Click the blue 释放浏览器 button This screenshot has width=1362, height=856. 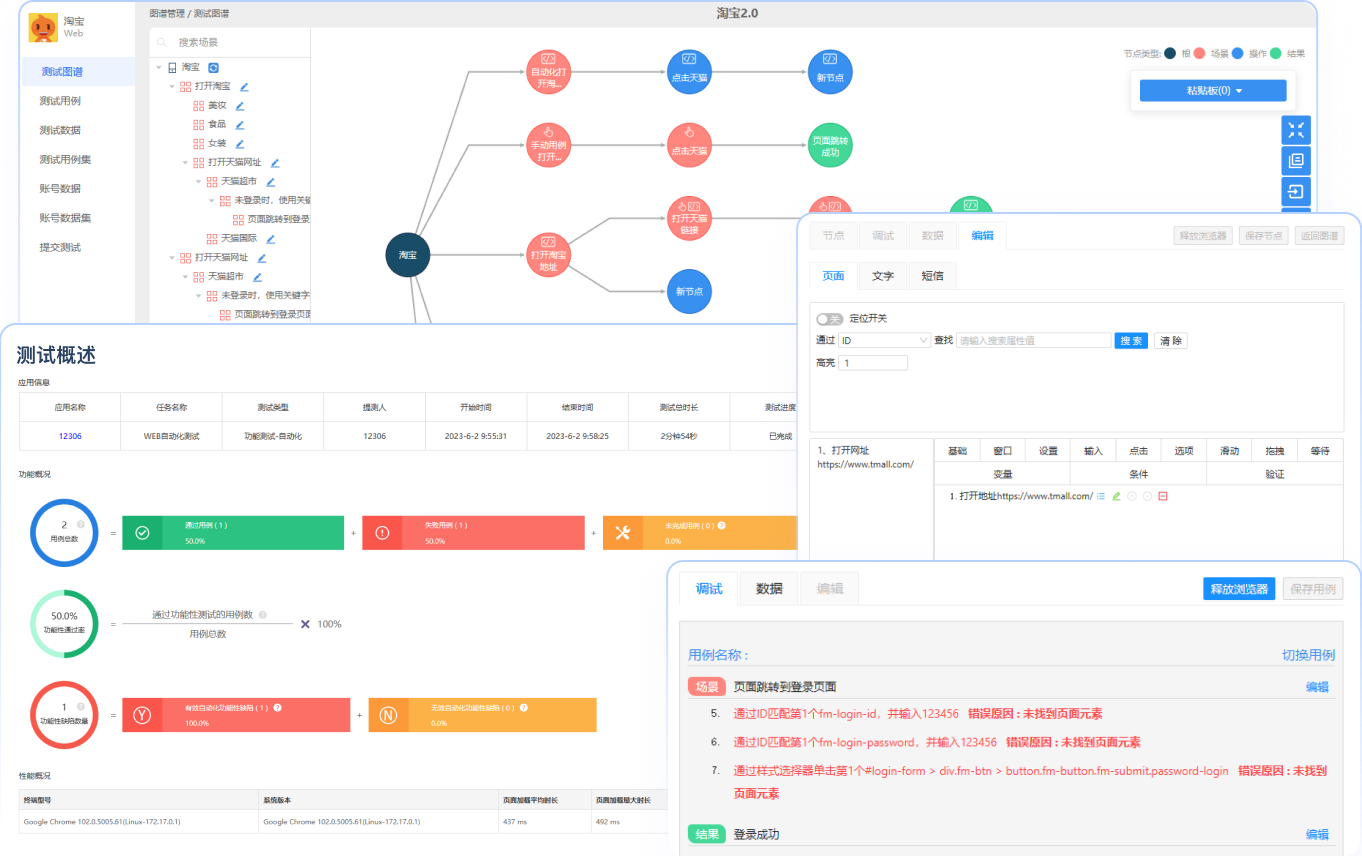[1240, 589]
